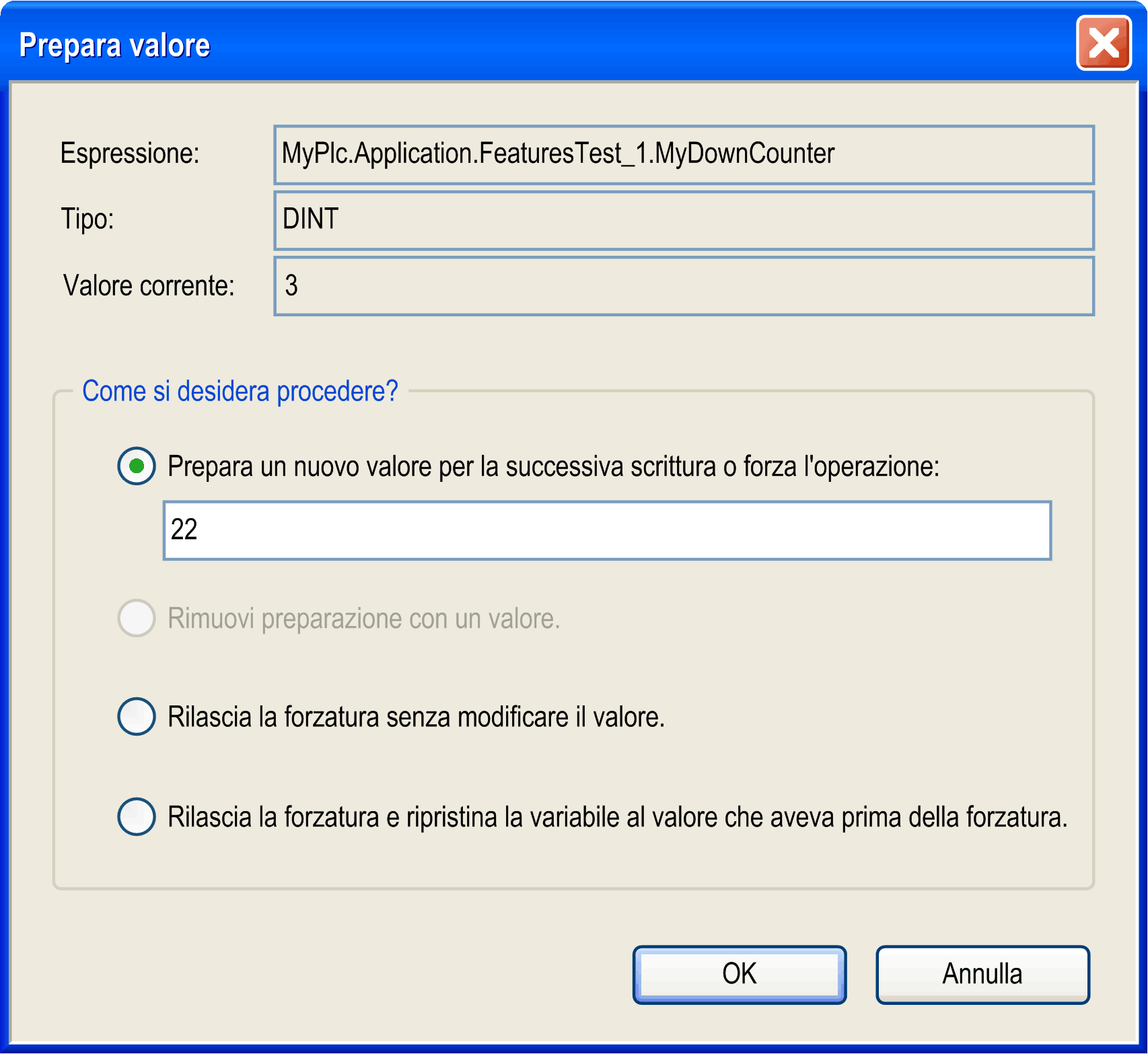Enable the 'Rilascia la forzatura e ripristina' radio button
The height and width of the screenshot is (1054, 1148).
(x=137, y=816)
